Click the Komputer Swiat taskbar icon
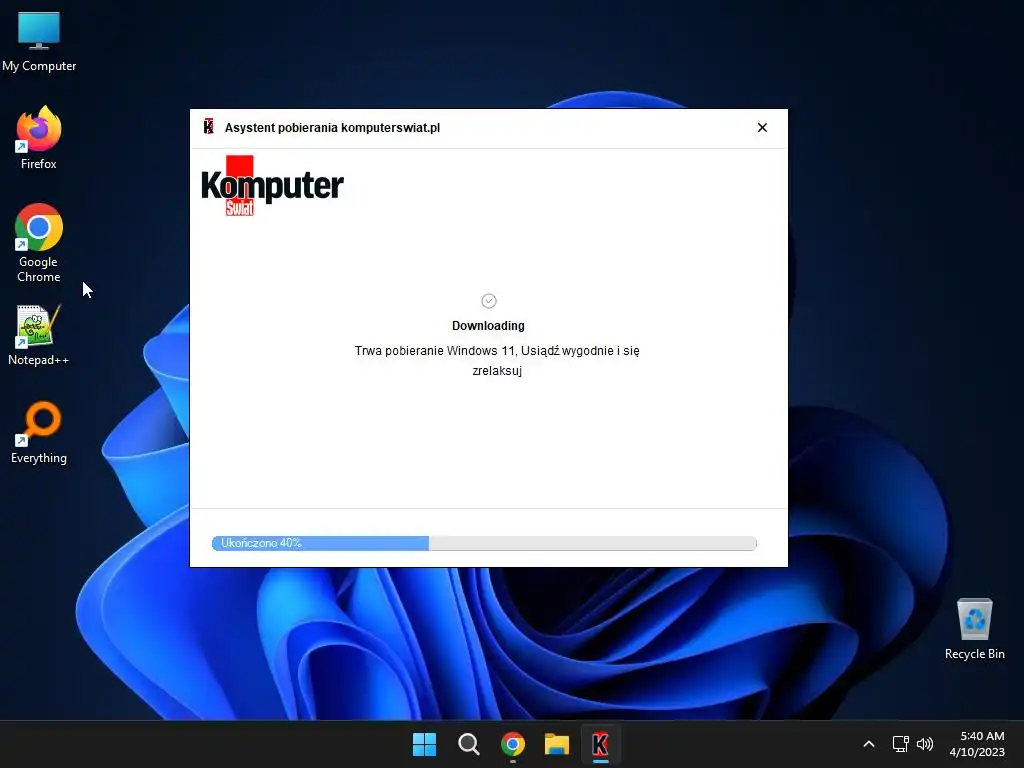The height and width of the screenshot is (768, 1024). [x=601, y=744]
